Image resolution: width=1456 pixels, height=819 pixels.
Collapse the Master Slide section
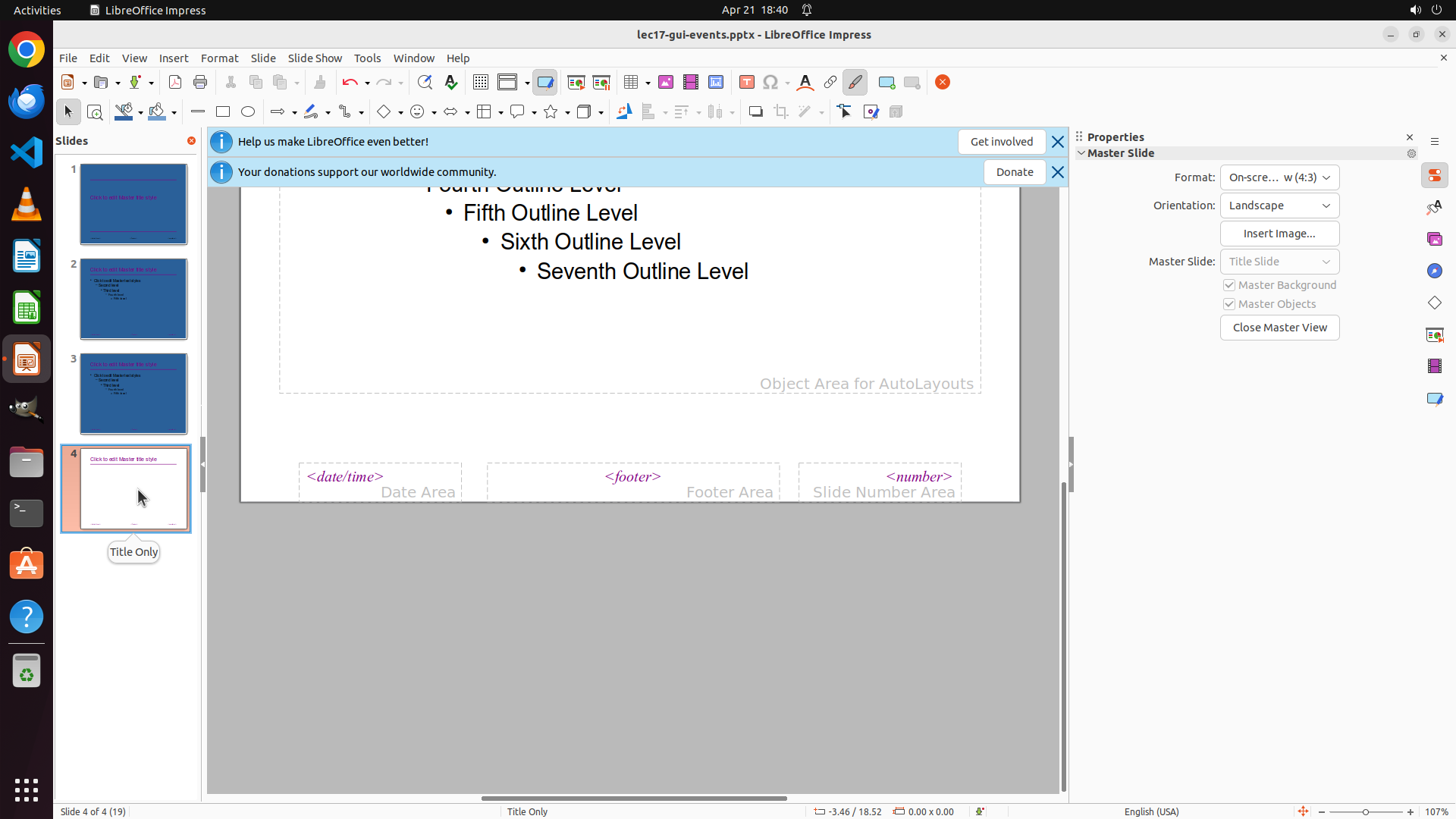click(x=1082, y=153)
